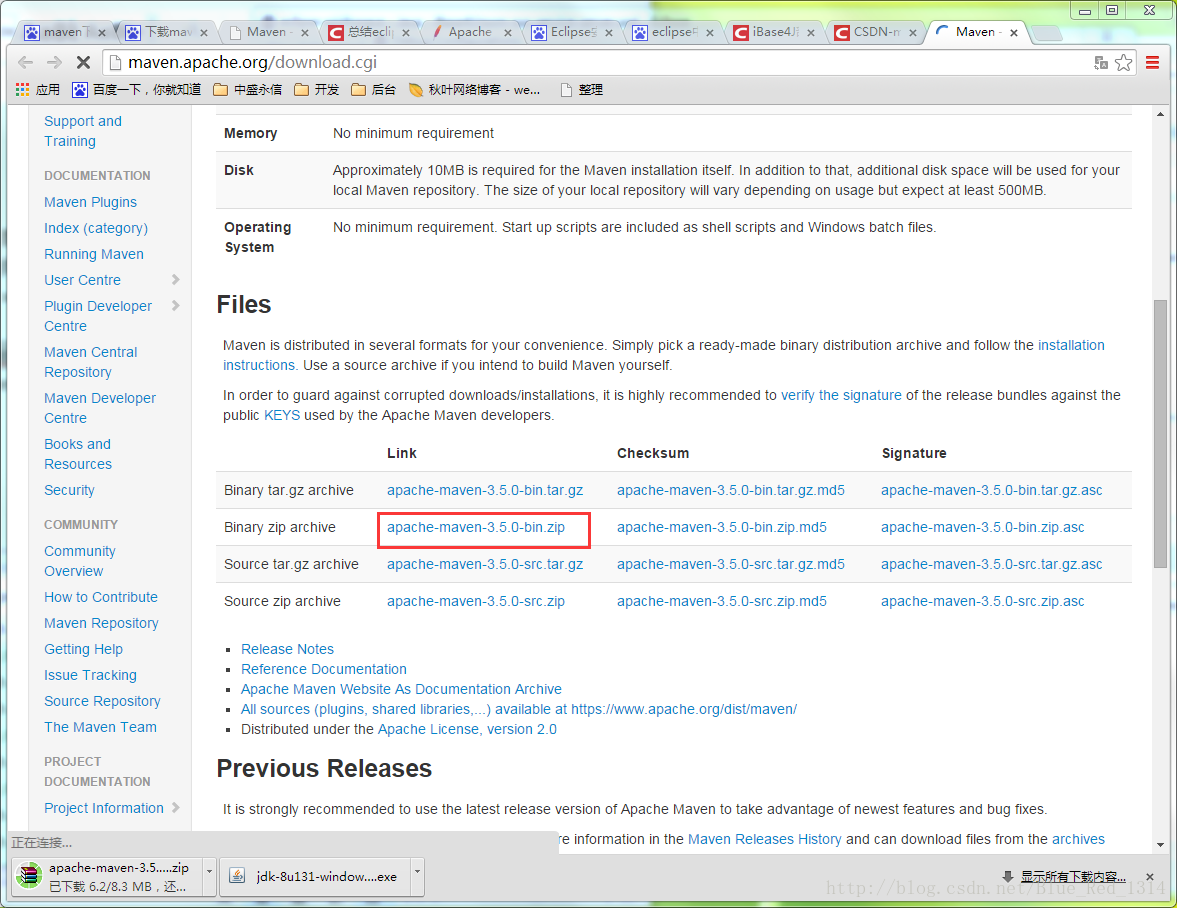Open Running Maven in sidebar

tap(94, 254)
